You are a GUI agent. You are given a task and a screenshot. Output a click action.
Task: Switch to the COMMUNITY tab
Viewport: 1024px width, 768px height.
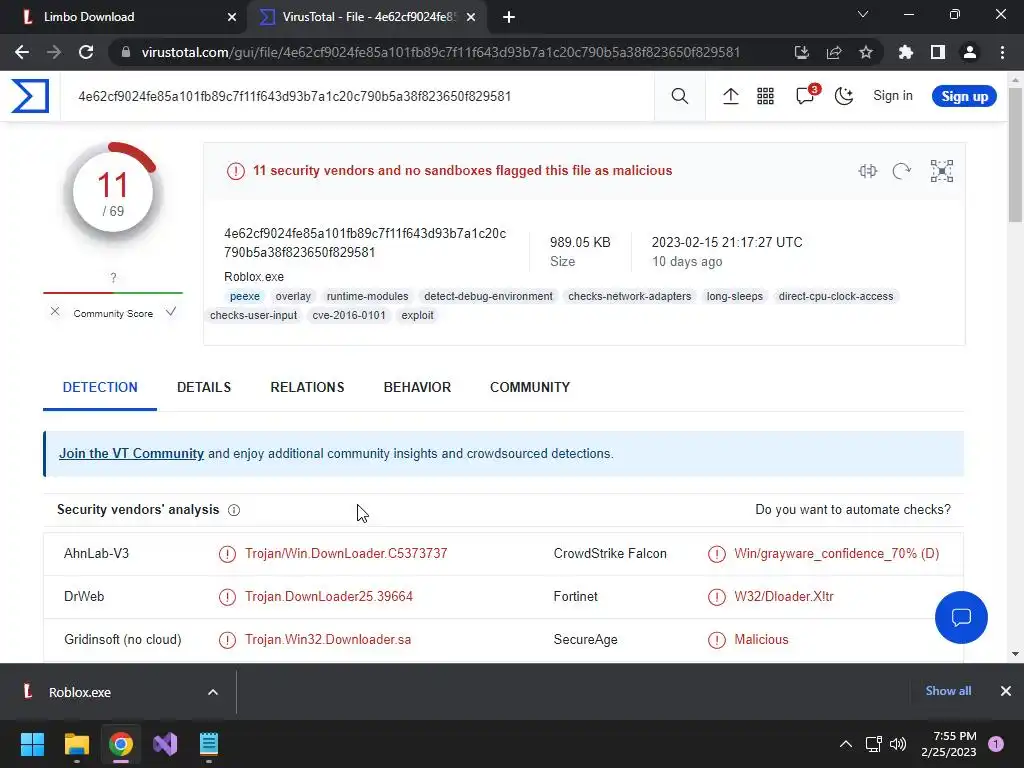pyautogui.click(x=530, y=387)
